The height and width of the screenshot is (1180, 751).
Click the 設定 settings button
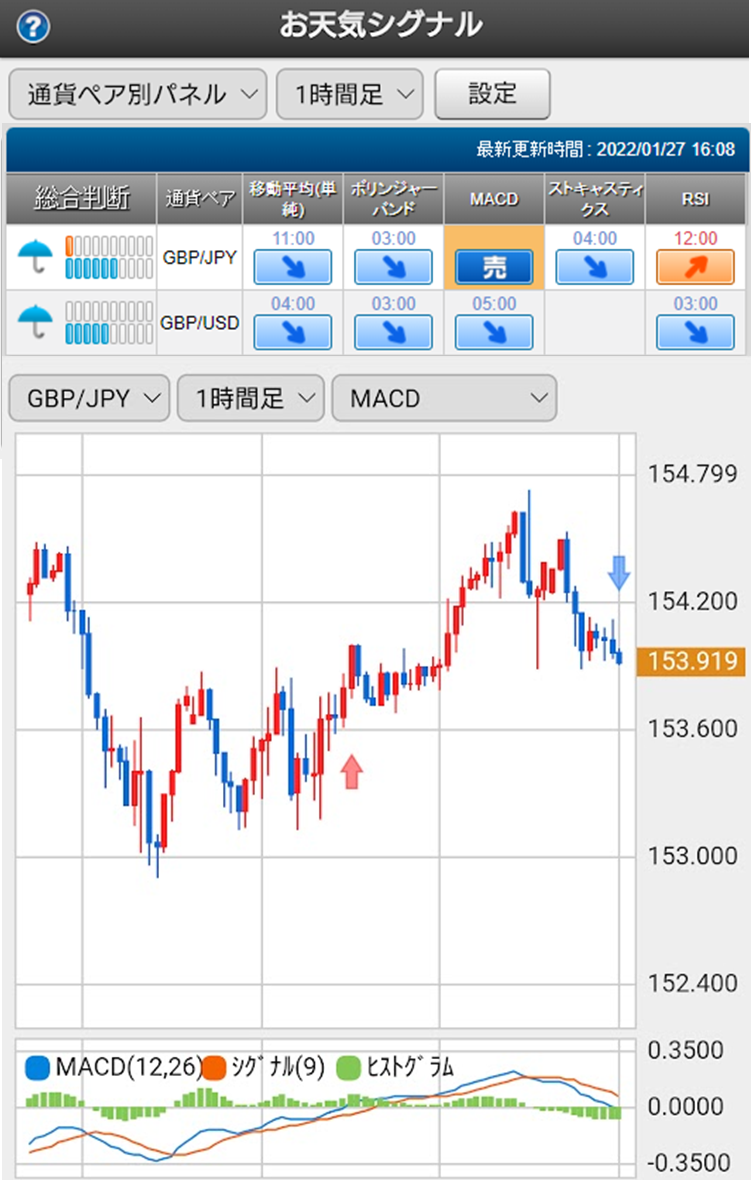(493, 94)
